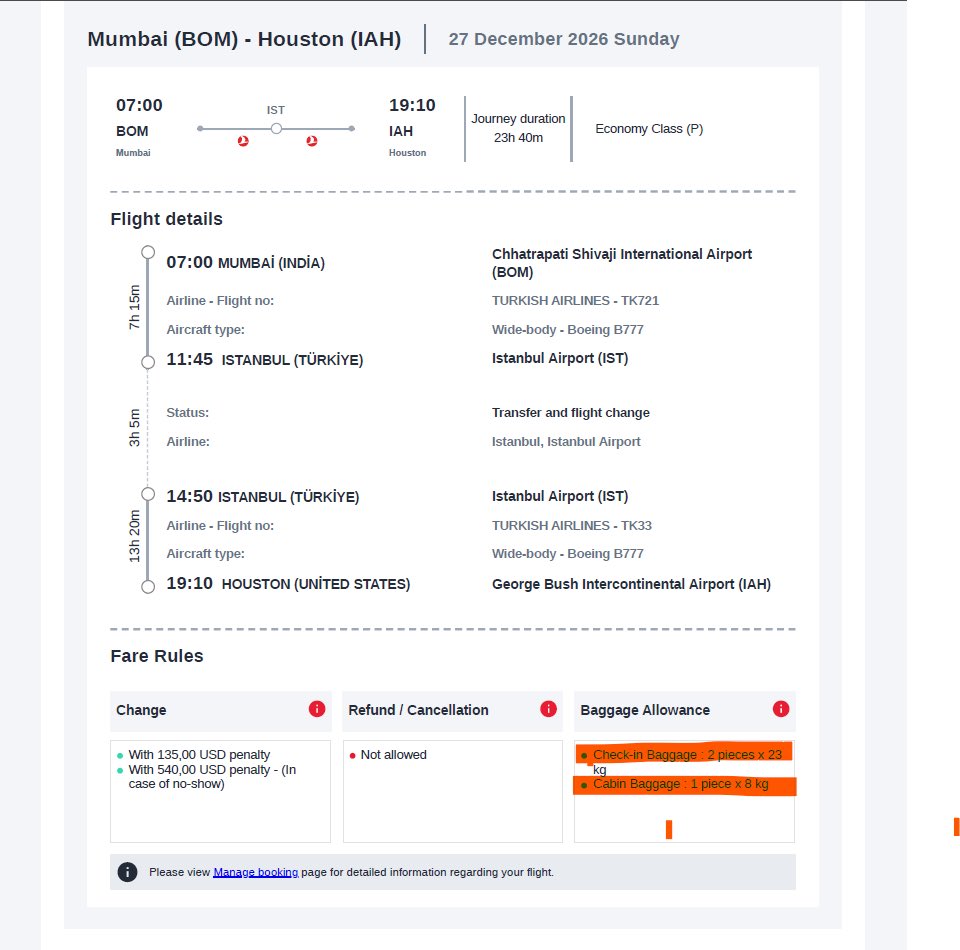Click the 07:00 Mumbai departure timeline node

148,252
